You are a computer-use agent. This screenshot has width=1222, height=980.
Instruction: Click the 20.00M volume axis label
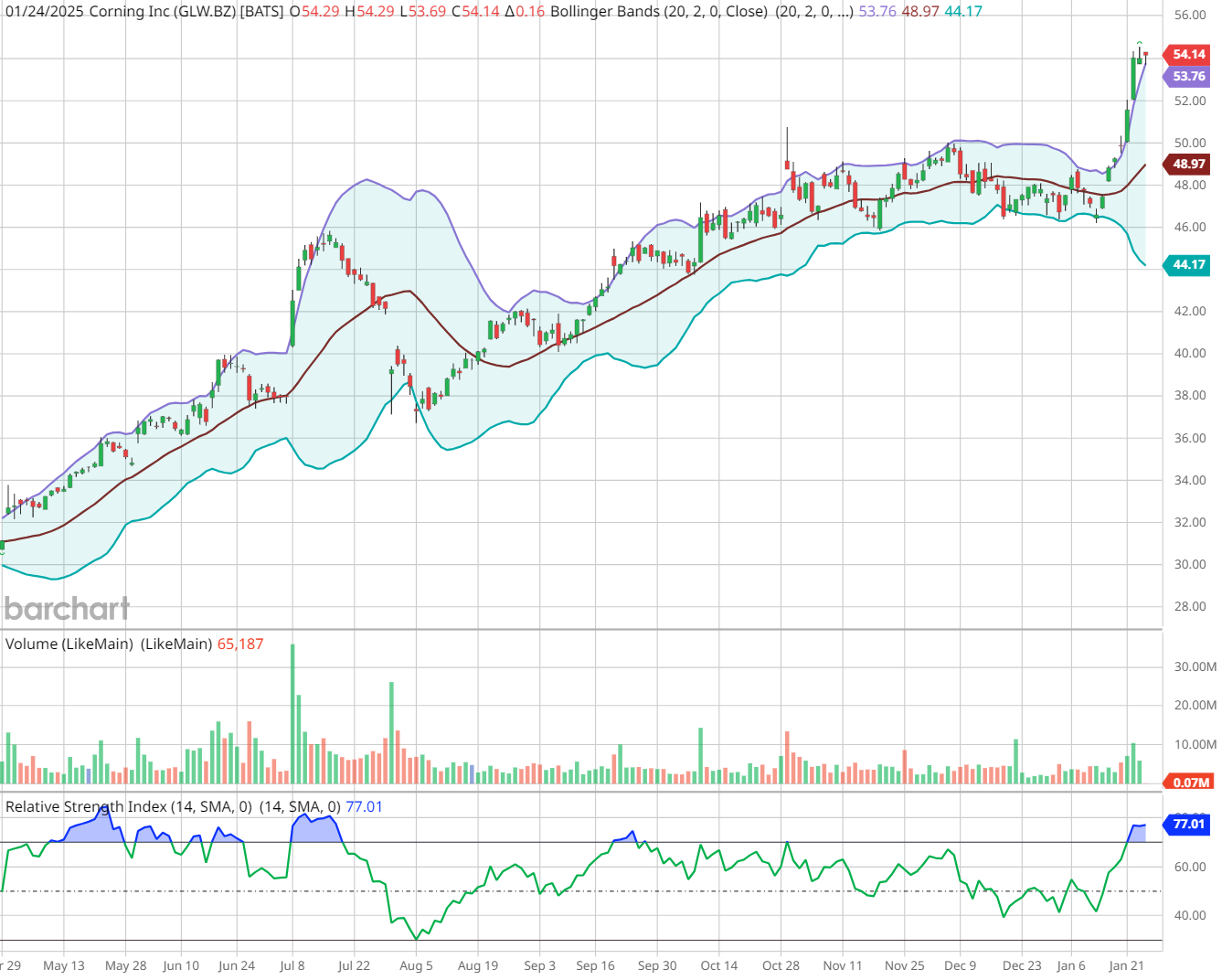[x=1195, y=705]
